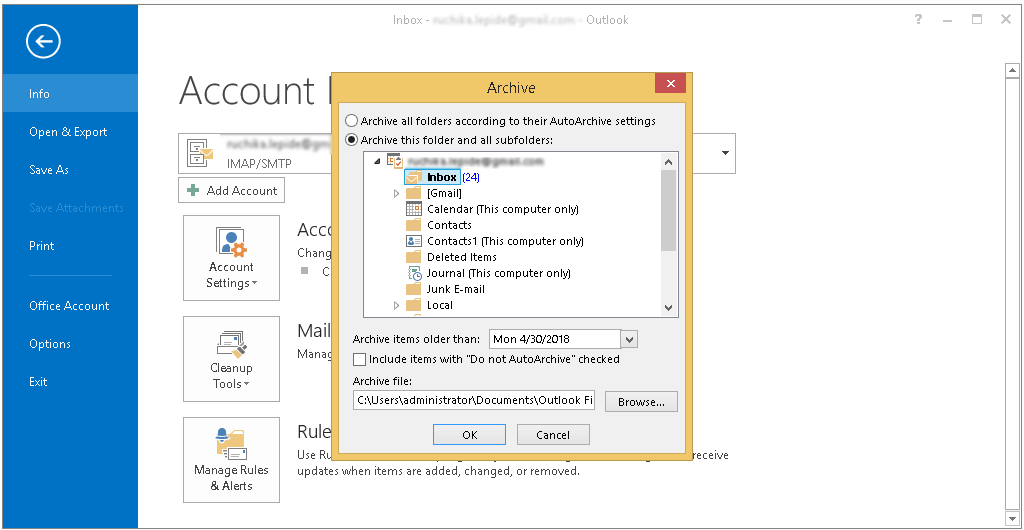This screenshot has height=530, width=1024.
Task: Click the folder tree scrollbar up arrow
Action: coord(668,161)
